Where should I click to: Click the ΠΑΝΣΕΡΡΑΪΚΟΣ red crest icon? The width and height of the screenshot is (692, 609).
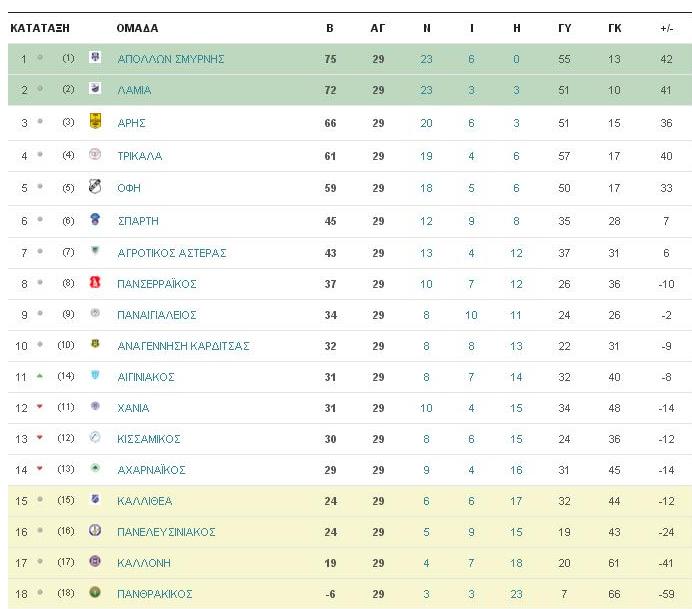[95, 282]
